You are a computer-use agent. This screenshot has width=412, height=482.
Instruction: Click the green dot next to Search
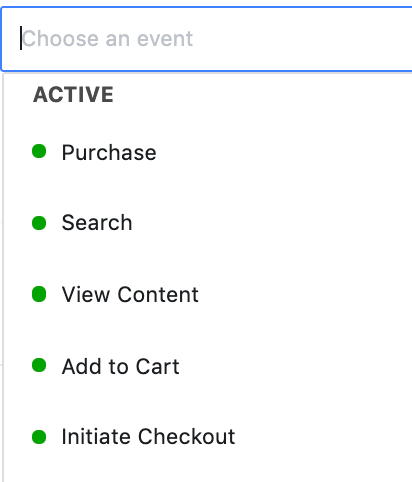[x=39, y=223]
